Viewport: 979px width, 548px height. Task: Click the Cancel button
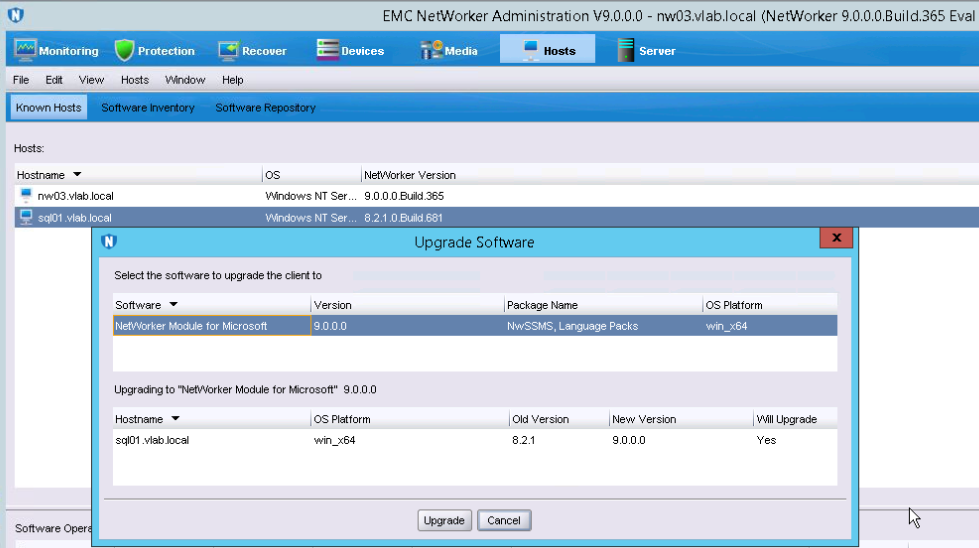(x=504, y=521)
